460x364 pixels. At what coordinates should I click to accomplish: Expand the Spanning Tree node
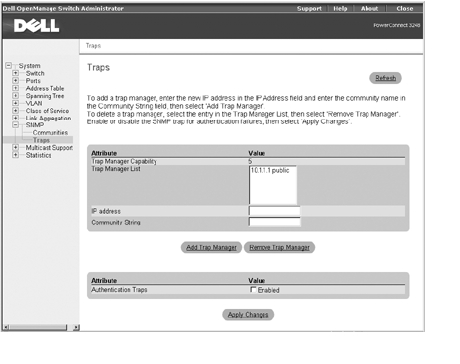point(15,96)
